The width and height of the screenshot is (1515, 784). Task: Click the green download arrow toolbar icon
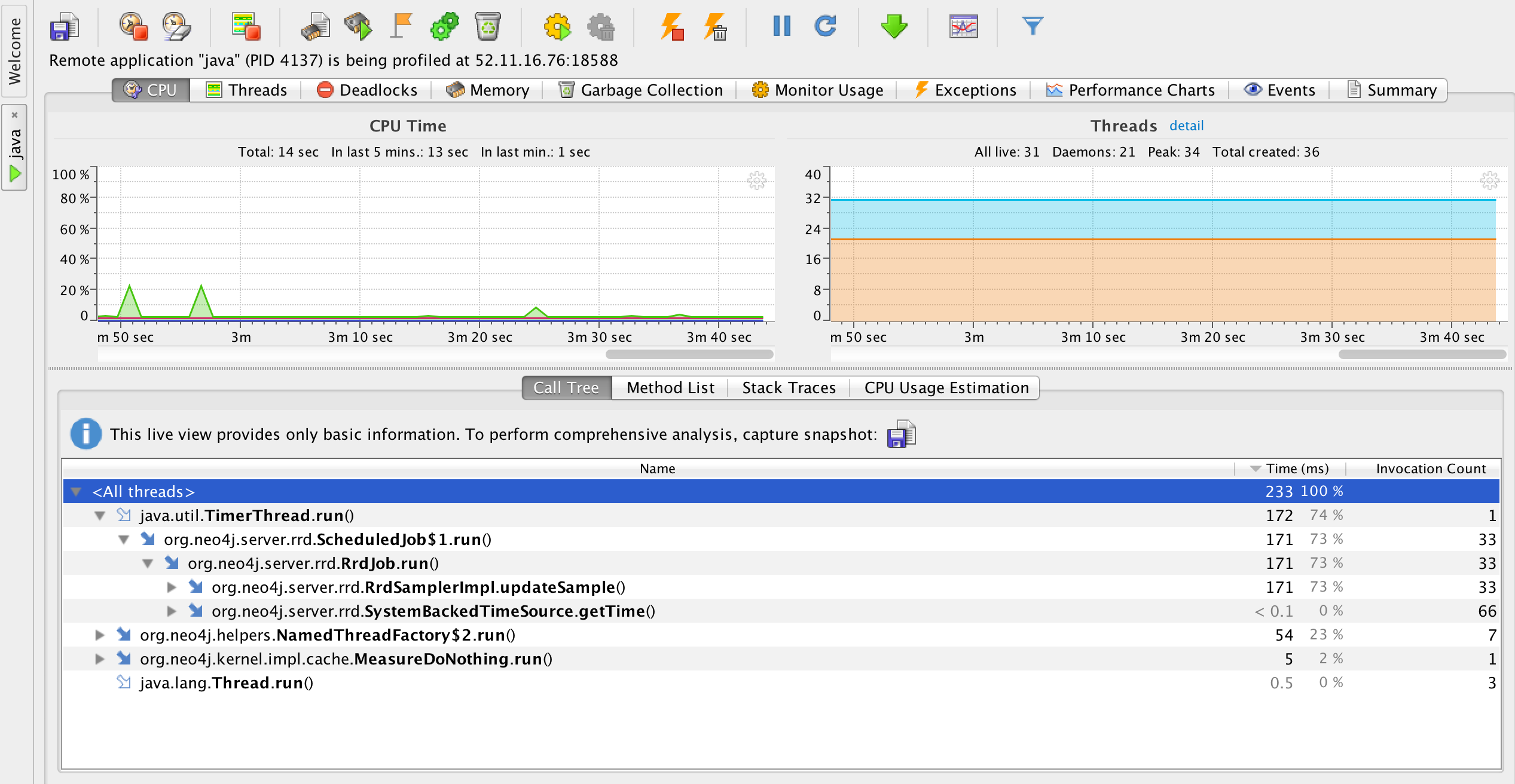894,27
